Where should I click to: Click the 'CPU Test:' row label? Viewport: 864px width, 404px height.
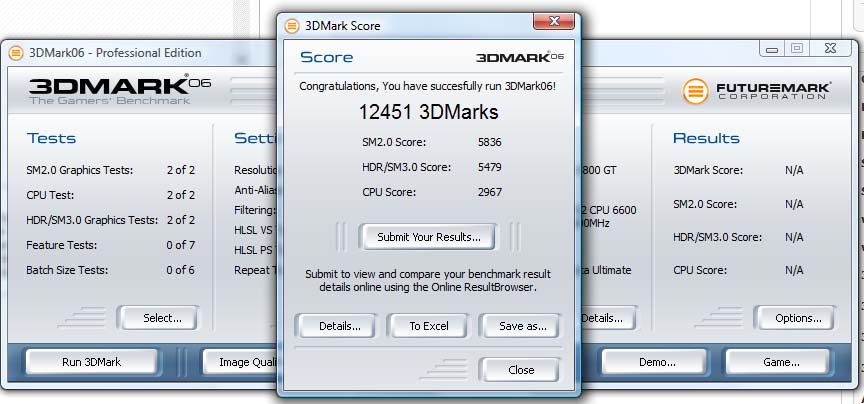click(50, 195)
